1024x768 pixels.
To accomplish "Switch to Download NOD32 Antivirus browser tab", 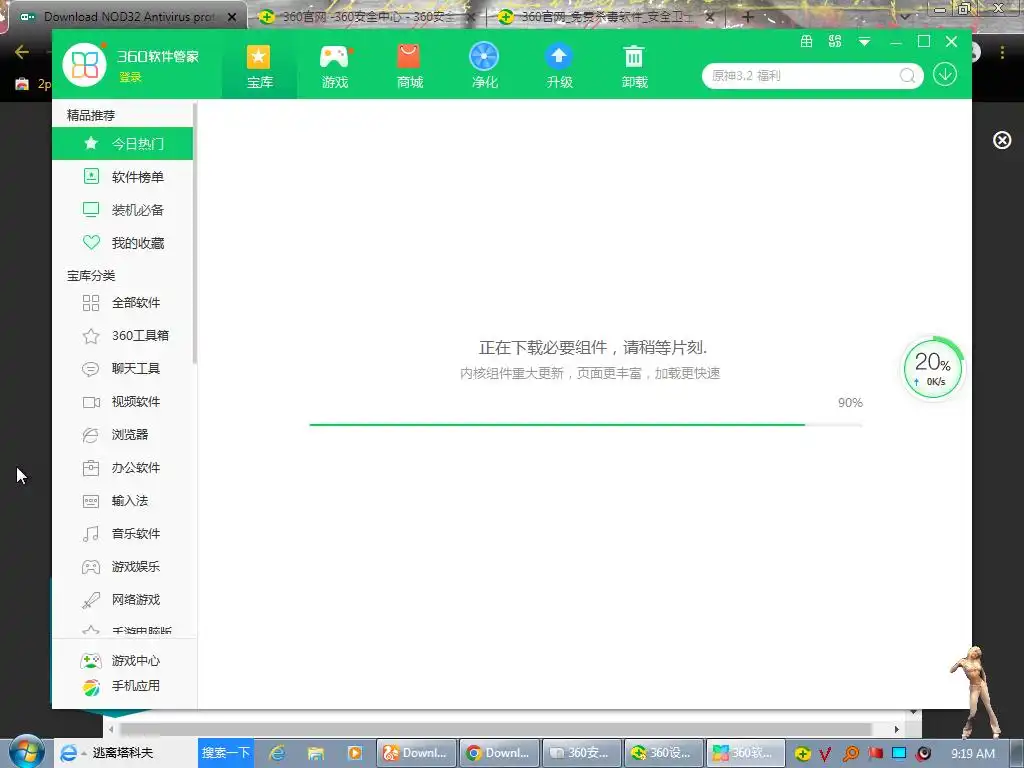I will (x=129, y=16).
